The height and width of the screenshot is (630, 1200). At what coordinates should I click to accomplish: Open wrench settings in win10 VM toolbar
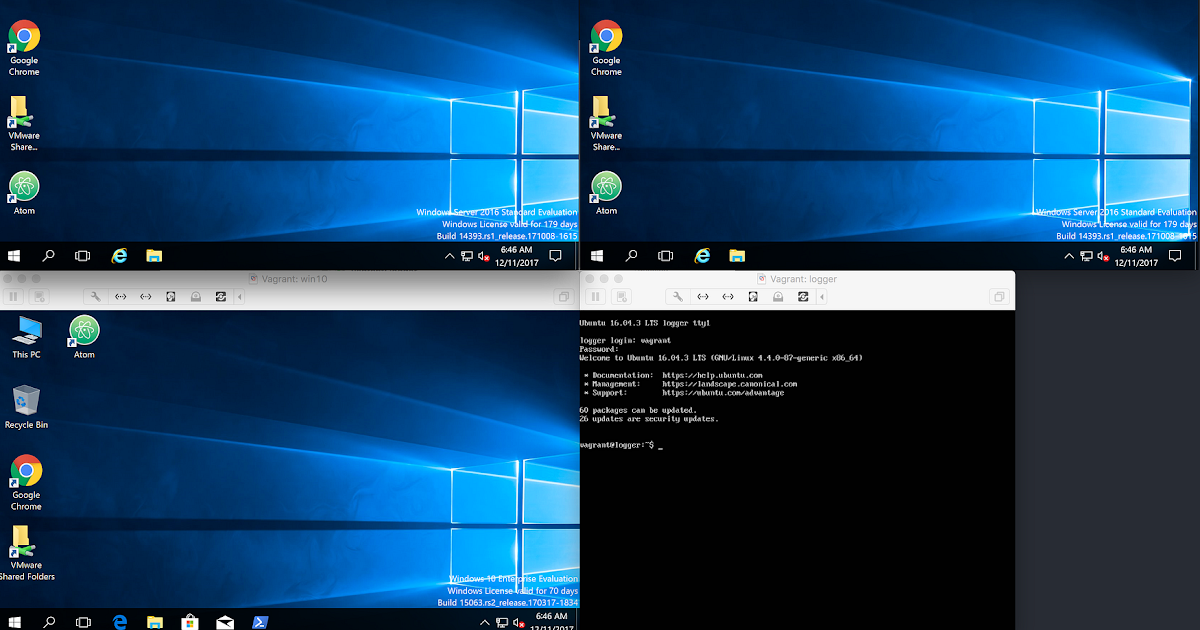pyautogui.click(x=95, y=297)
